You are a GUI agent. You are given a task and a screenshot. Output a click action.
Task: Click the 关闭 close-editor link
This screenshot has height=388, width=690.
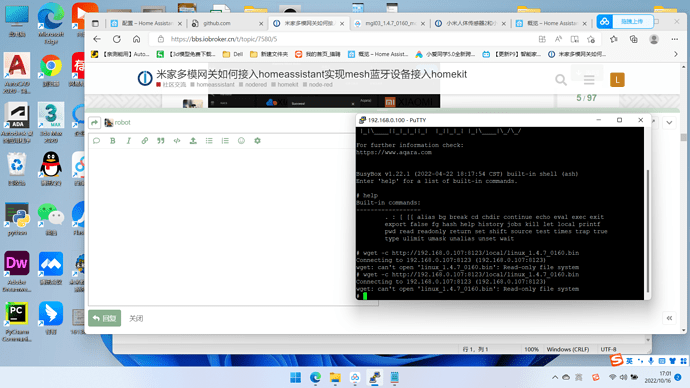pyautogui.click(x=136, y=318)
